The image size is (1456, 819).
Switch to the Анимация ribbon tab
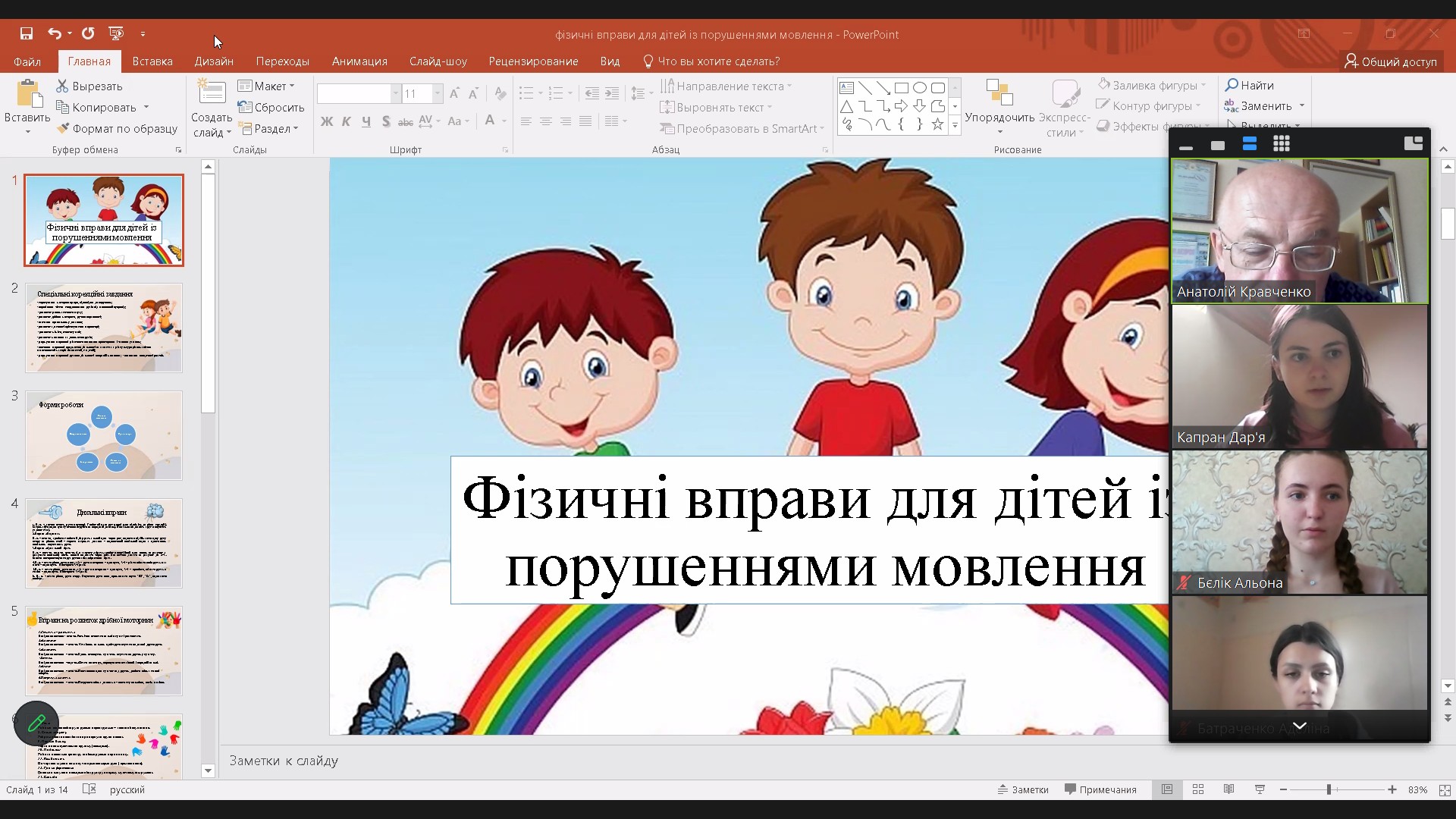[359, 61]
